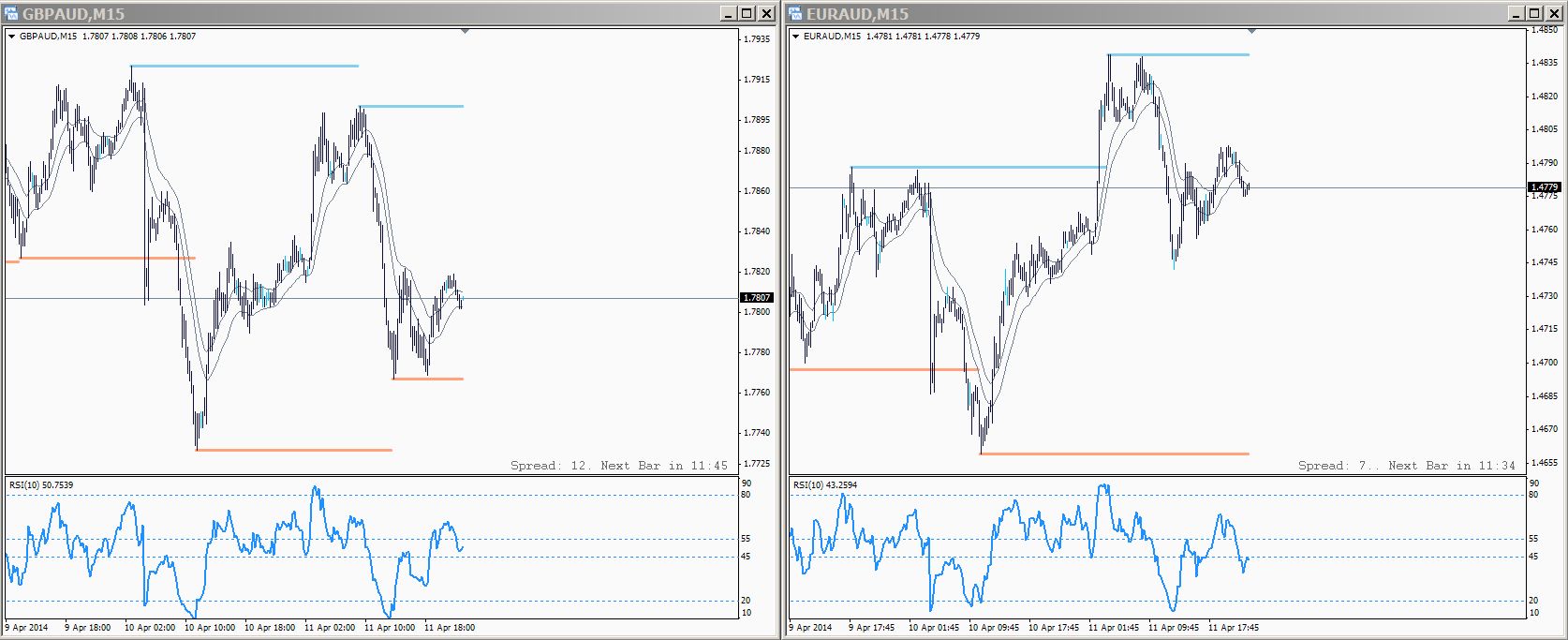This screenshot has height=640, width=1568.
Task: Click the '11 Apr 18:00' time axis label
Action: coord(450,628)
